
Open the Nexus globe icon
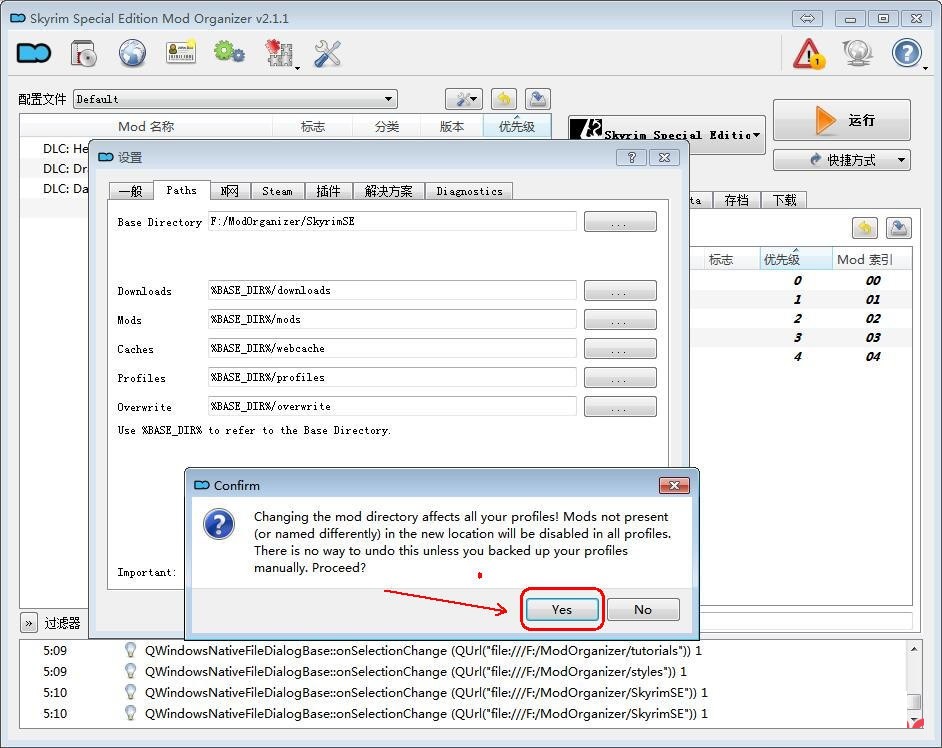coord(132,53)
